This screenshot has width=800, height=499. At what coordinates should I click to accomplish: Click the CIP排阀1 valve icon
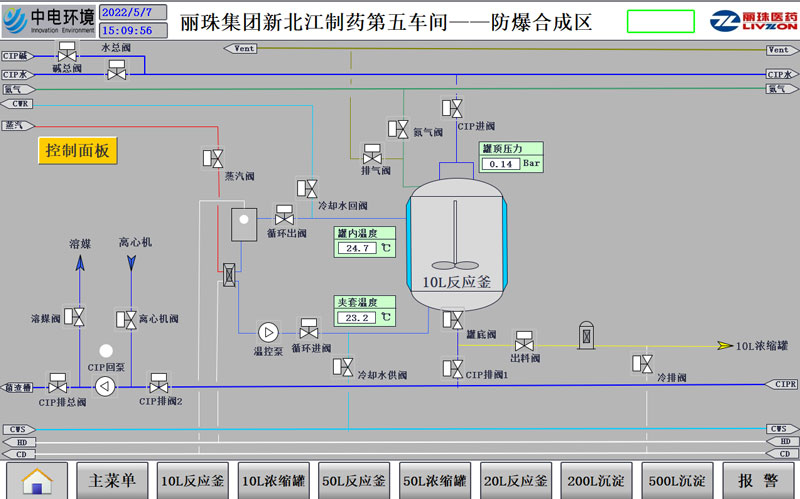tap(453, 368)
